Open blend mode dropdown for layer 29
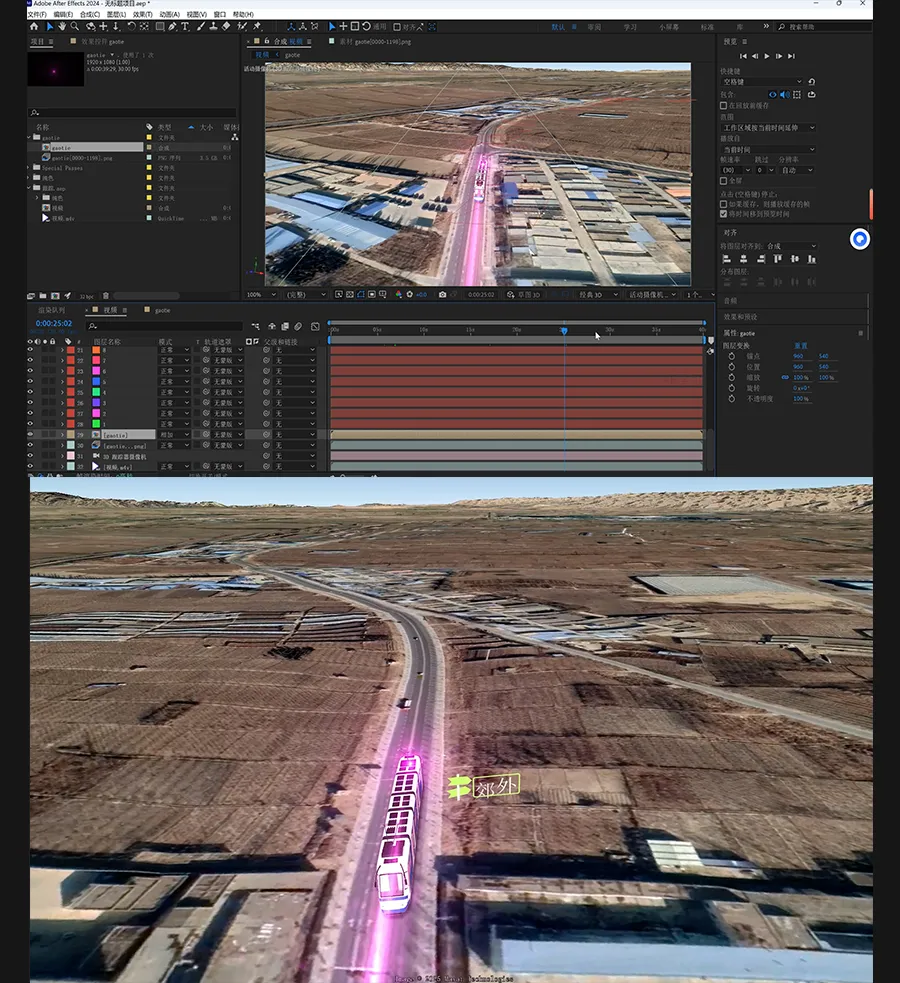Viewport: 900px width, 983px height. pos(174,434)
